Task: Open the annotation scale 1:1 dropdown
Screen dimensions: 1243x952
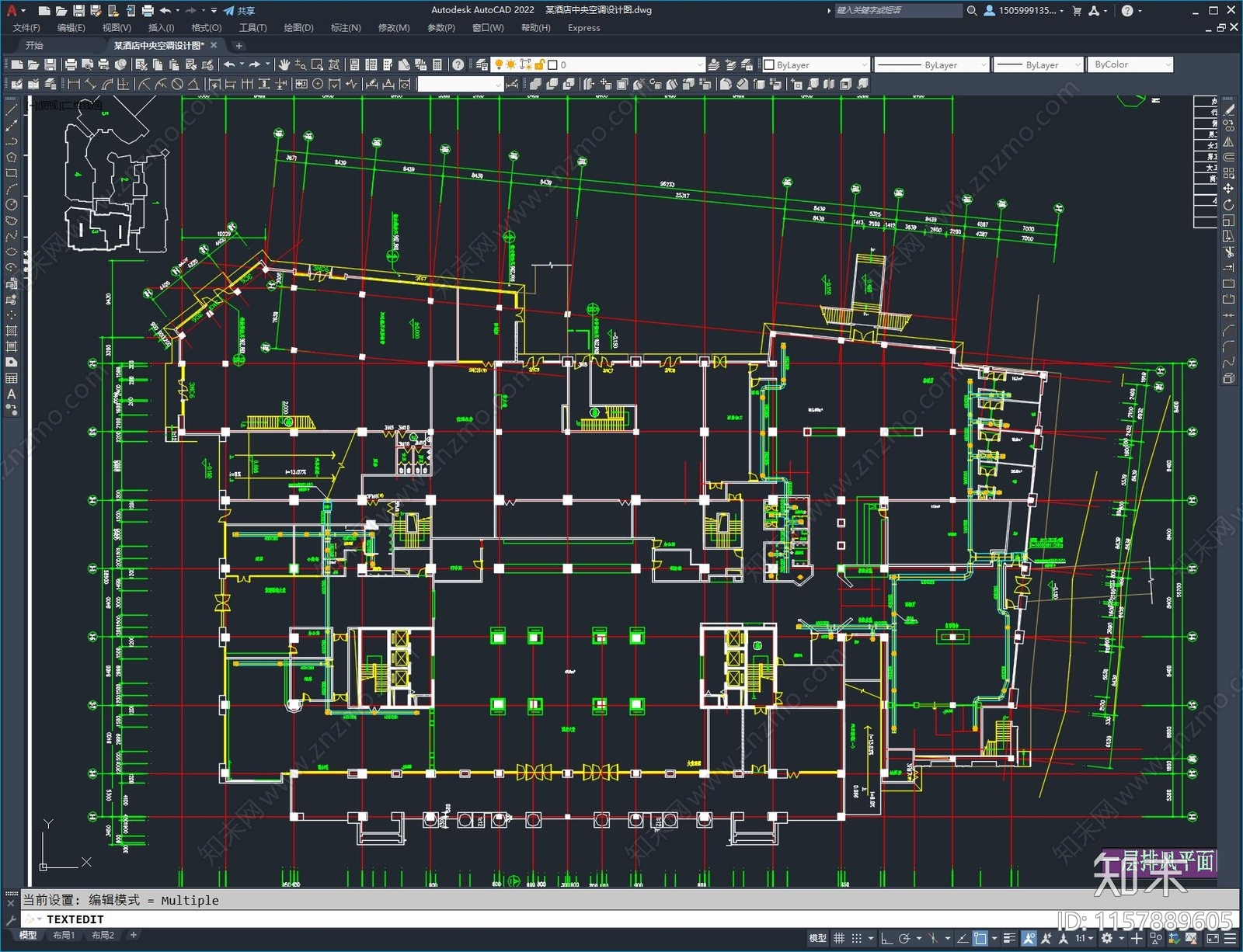Action: [x=1084, y=938]
